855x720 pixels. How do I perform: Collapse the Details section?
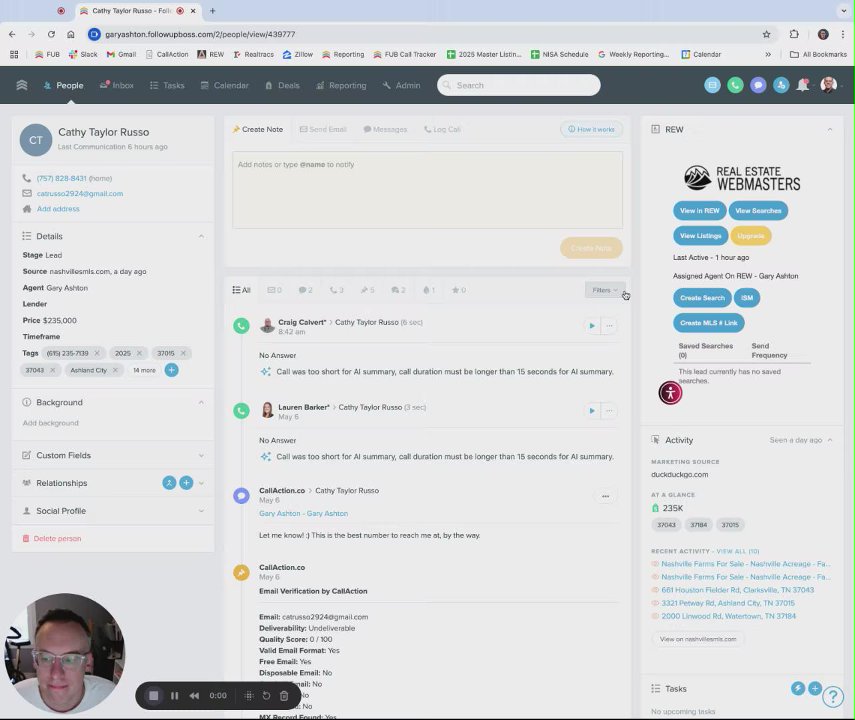[x=201, y=236]
